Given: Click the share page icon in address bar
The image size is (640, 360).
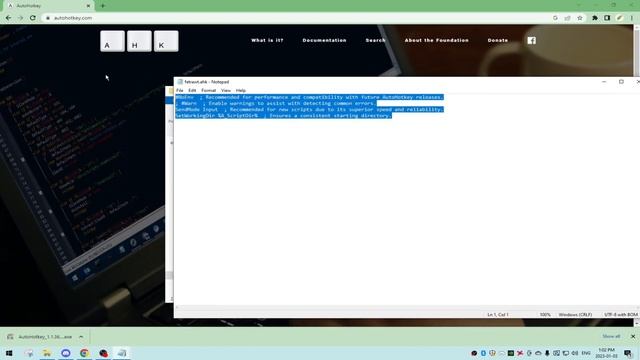Looking at the screenshot, I should [x=567, y=18].
